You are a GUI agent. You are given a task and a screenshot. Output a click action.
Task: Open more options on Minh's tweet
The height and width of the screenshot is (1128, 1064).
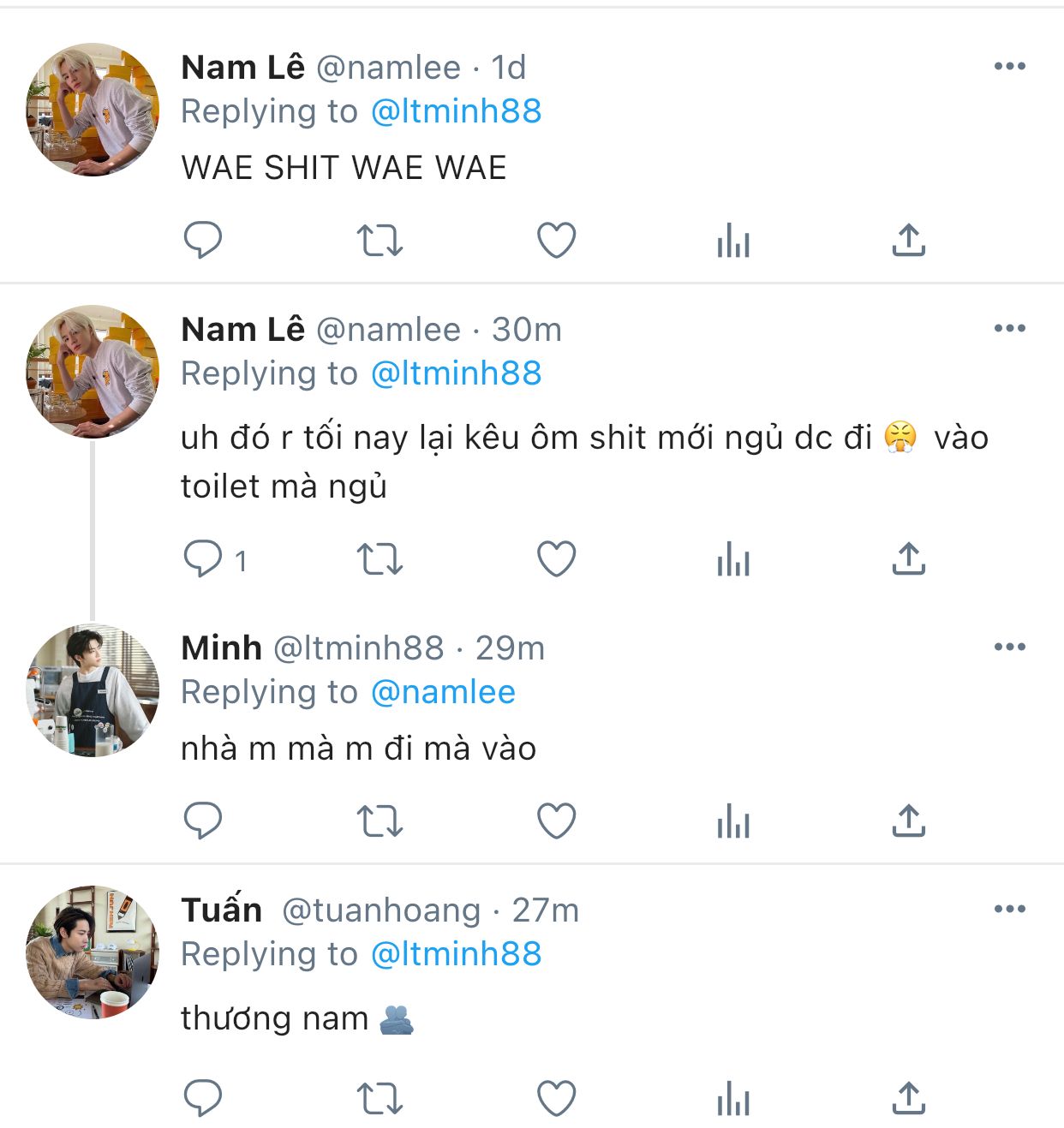pyautogui.click(x=1009, y=648)
